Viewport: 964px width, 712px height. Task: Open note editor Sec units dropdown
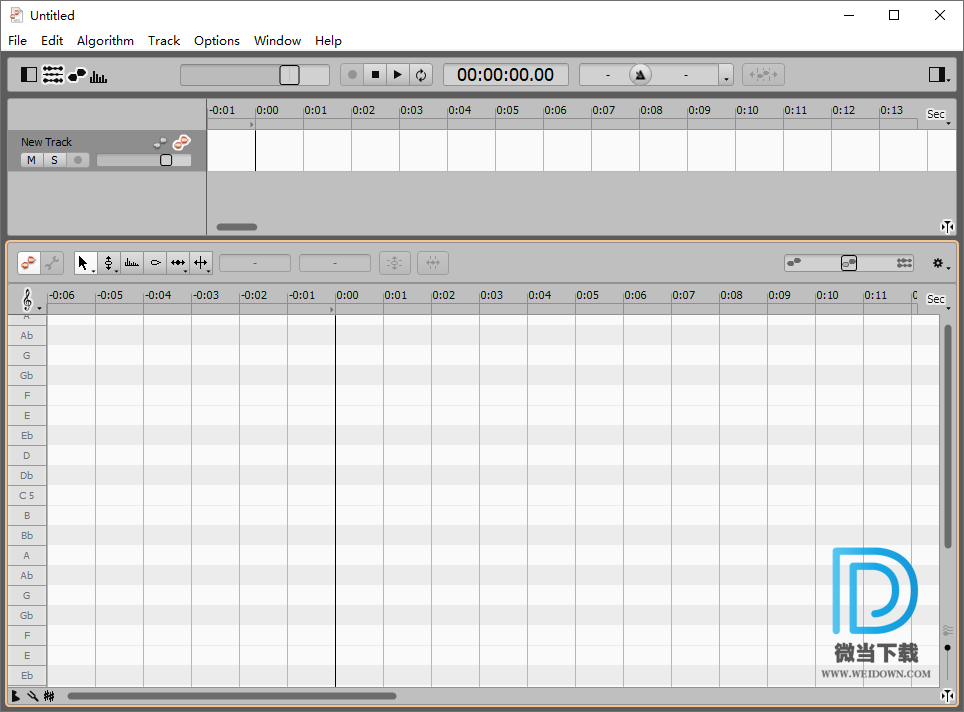[x=938, y=300]
